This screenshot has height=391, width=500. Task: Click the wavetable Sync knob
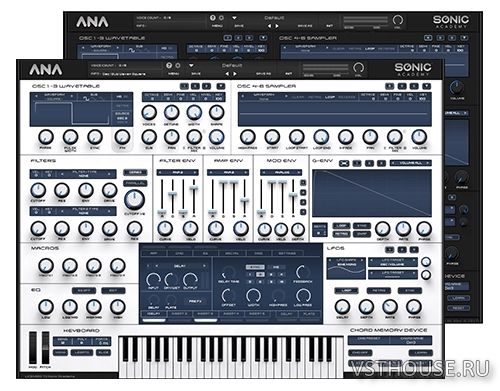[95, 137]
